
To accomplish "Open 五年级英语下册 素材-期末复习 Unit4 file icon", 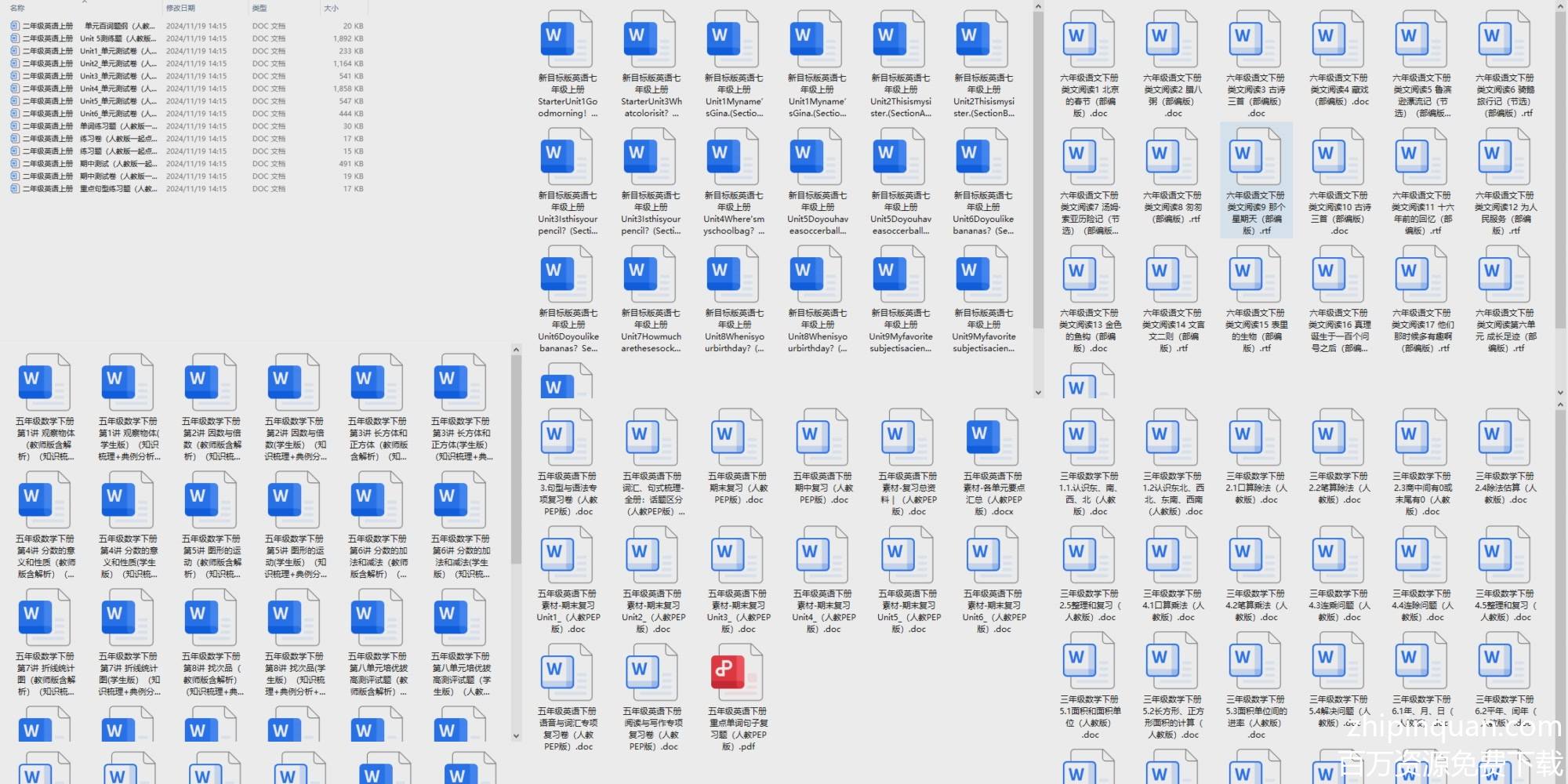I will 822,553.
